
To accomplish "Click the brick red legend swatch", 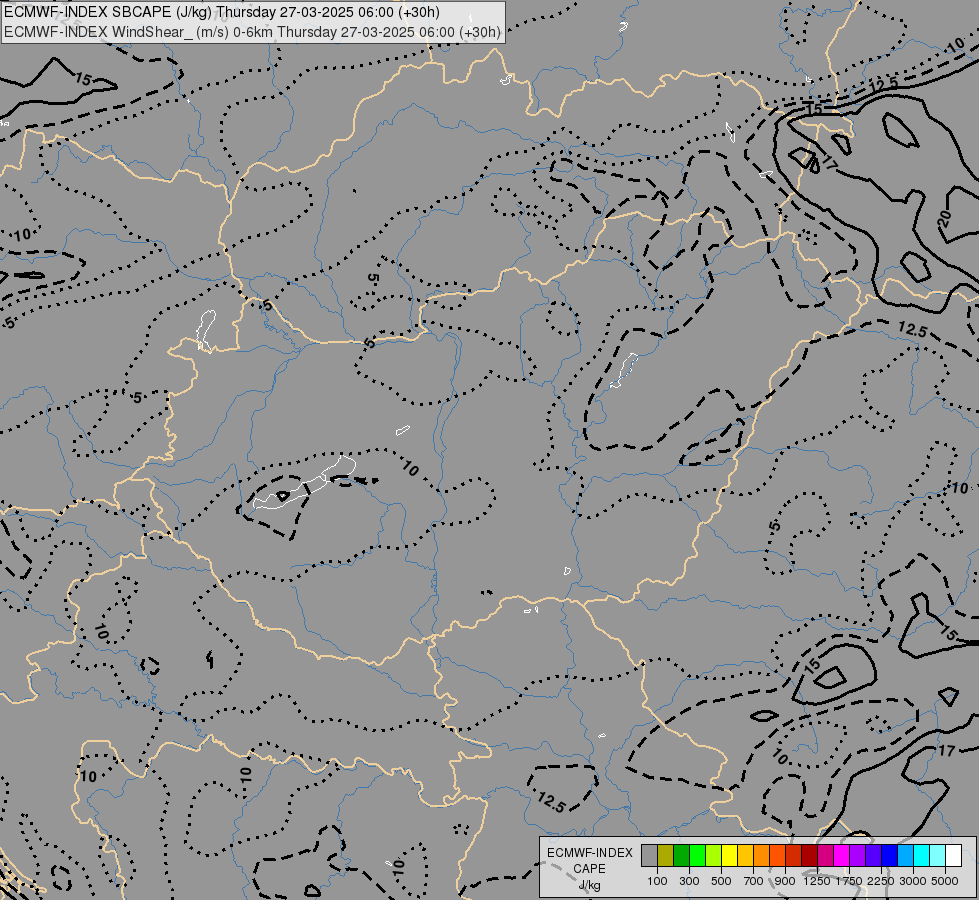I will click(794, 855).
